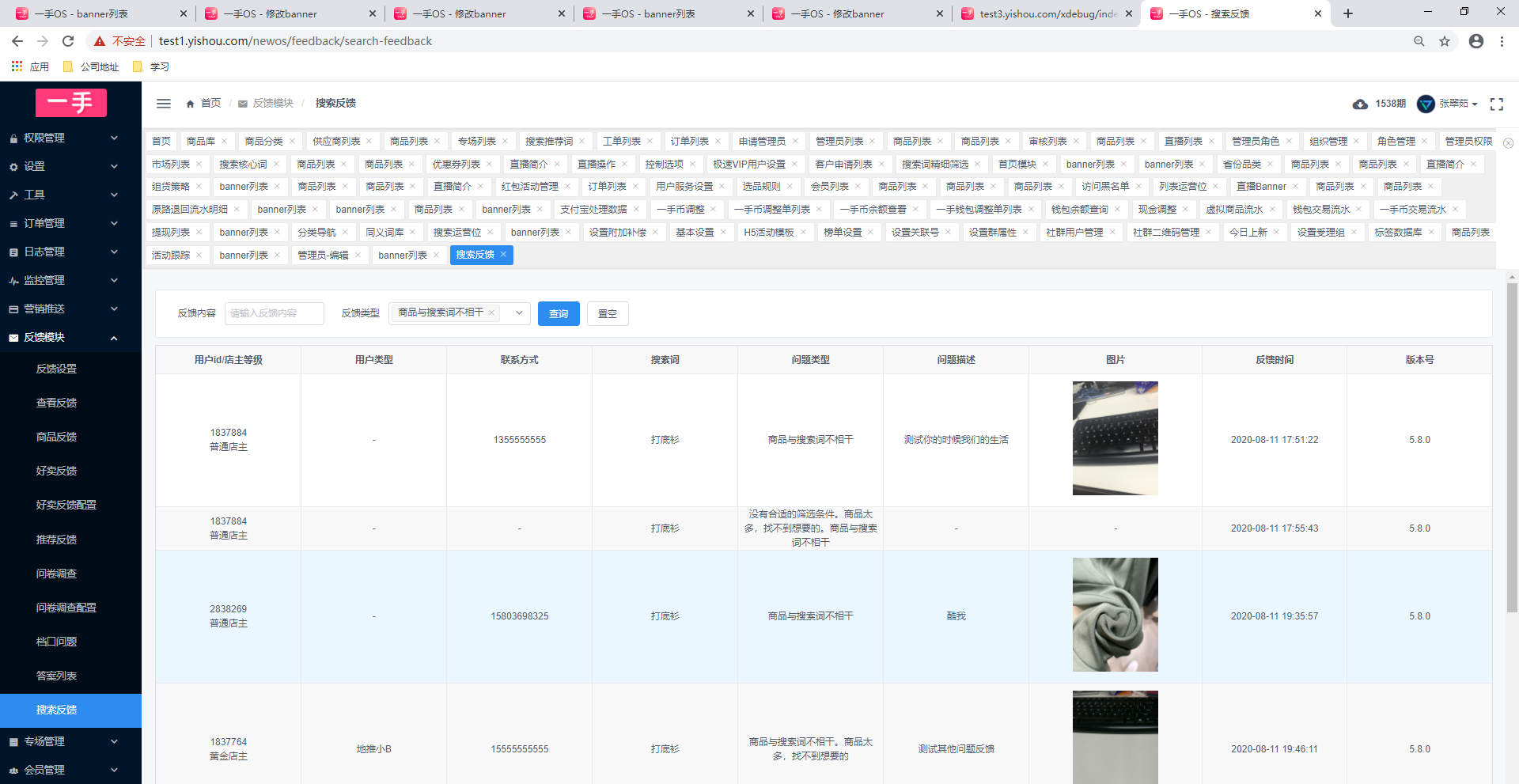Image resolution: width=1519 pixels, height=784 pixels.
Task: Click contact number 15555555555
Action: coord(519,749)
